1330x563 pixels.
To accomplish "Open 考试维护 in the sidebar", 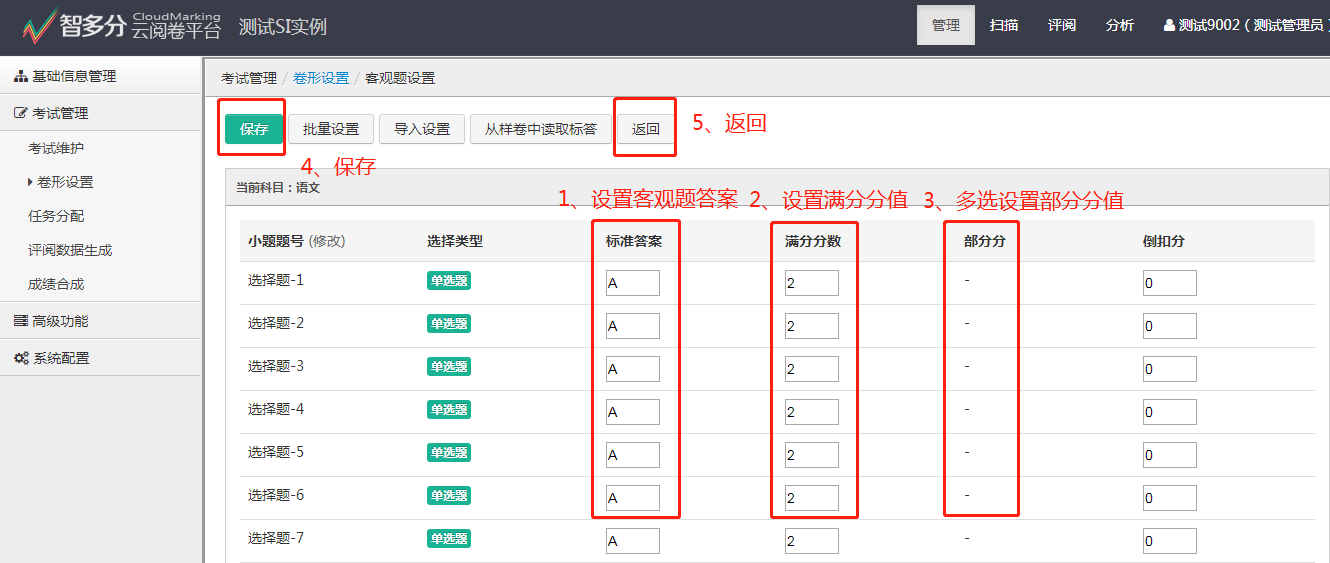I will coord(56,148).
